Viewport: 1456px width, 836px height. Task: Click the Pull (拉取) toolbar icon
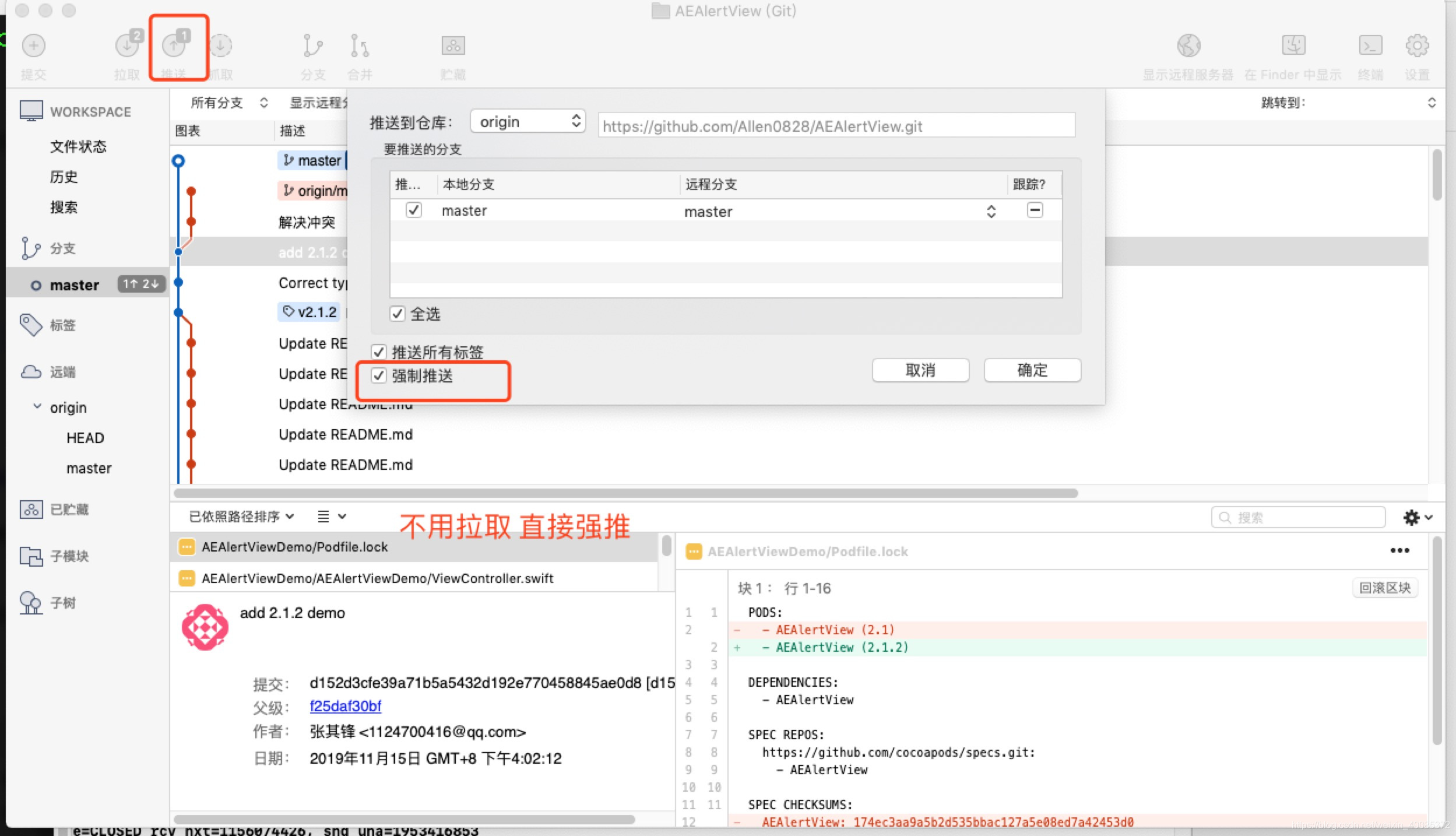127,46
